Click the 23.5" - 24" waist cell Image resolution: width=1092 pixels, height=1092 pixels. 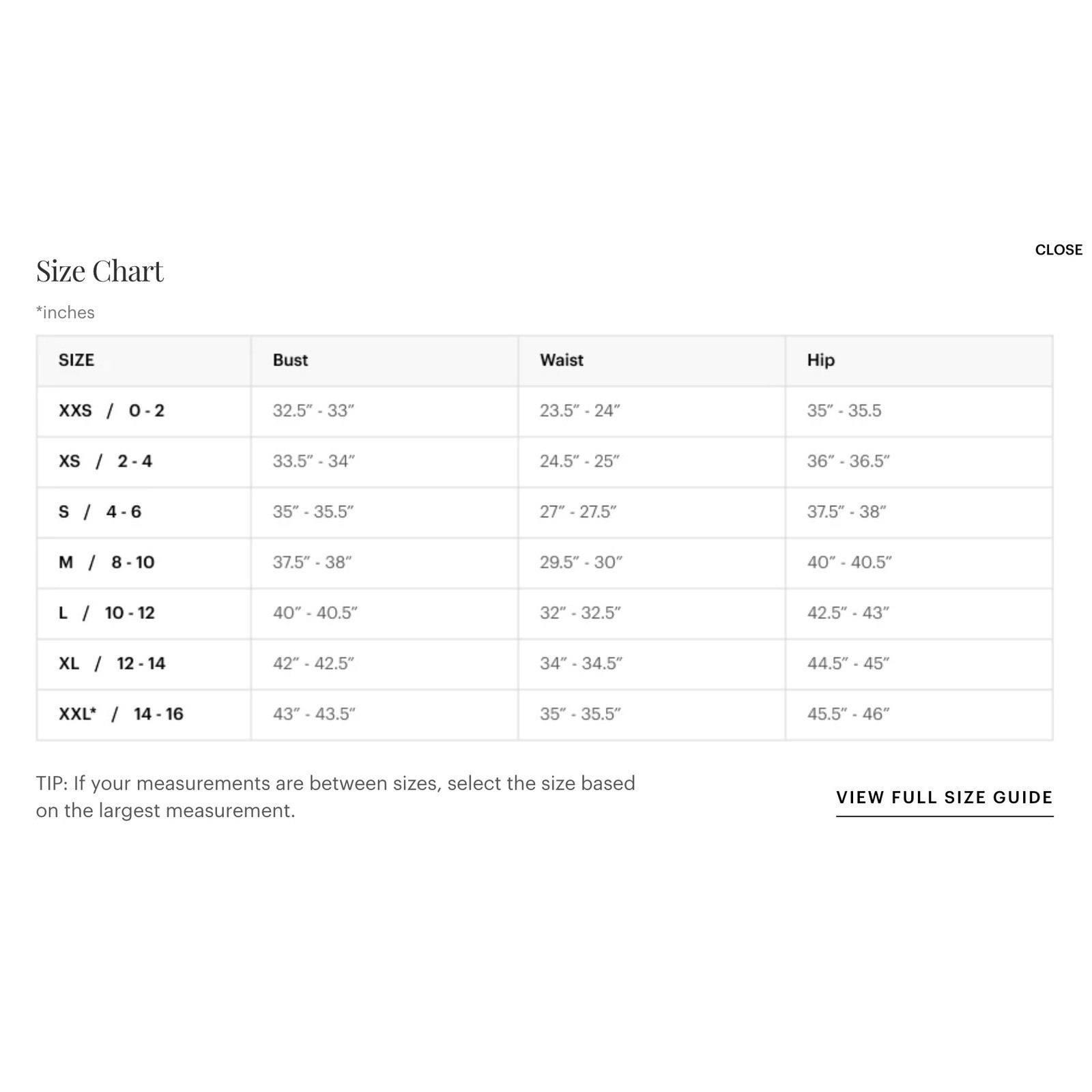pos(579,411)
